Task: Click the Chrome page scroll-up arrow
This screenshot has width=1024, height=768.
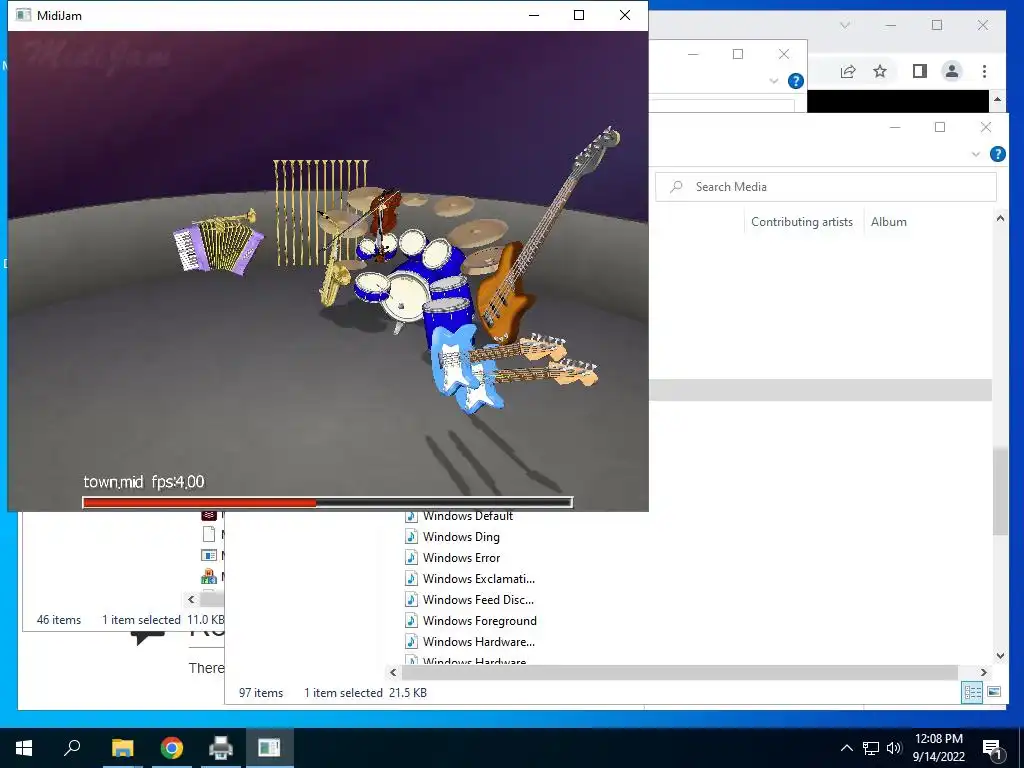Action: [x=997, y=100]
